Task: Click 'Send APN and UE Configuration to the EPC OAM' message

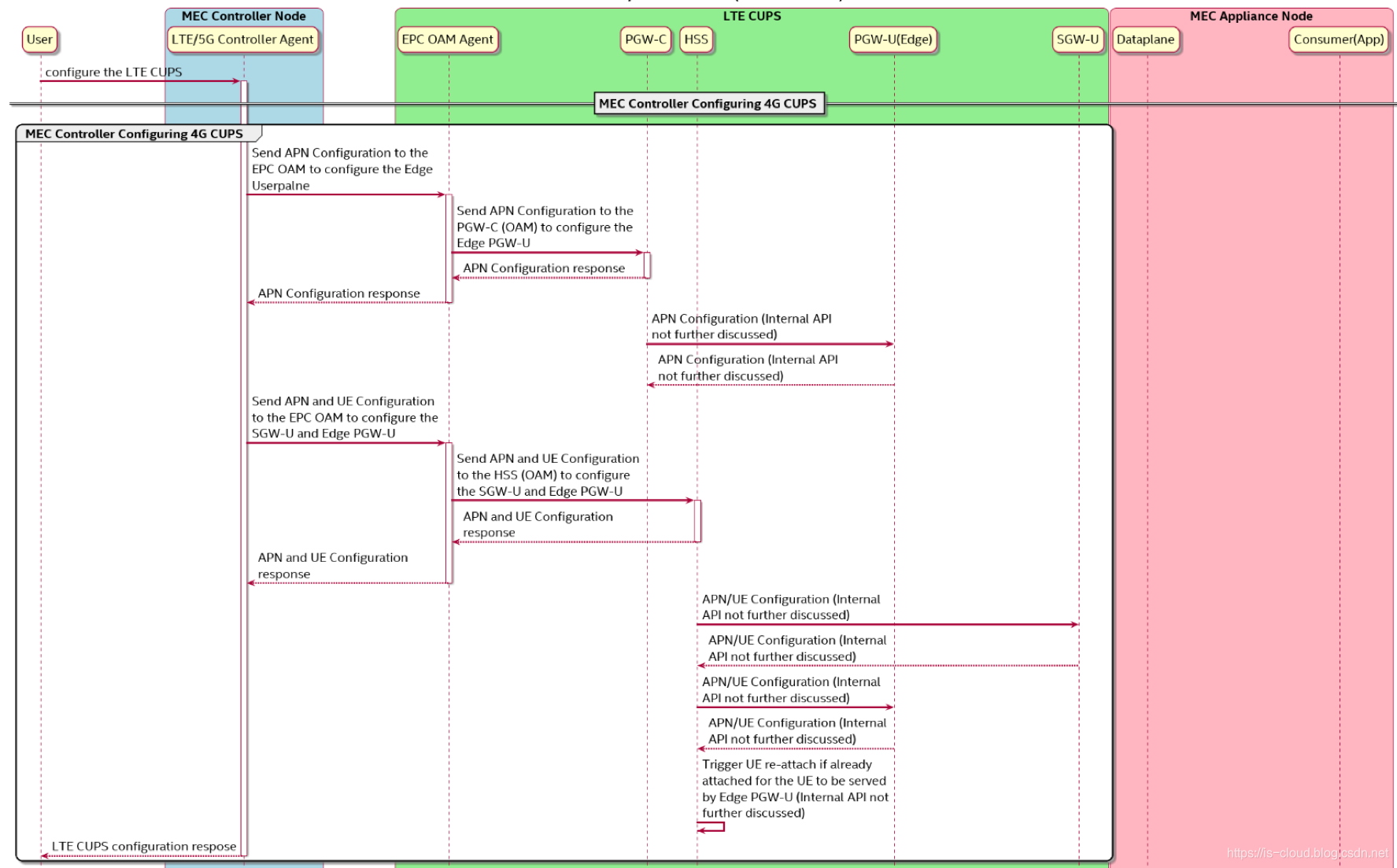Action: coord(345,417)
